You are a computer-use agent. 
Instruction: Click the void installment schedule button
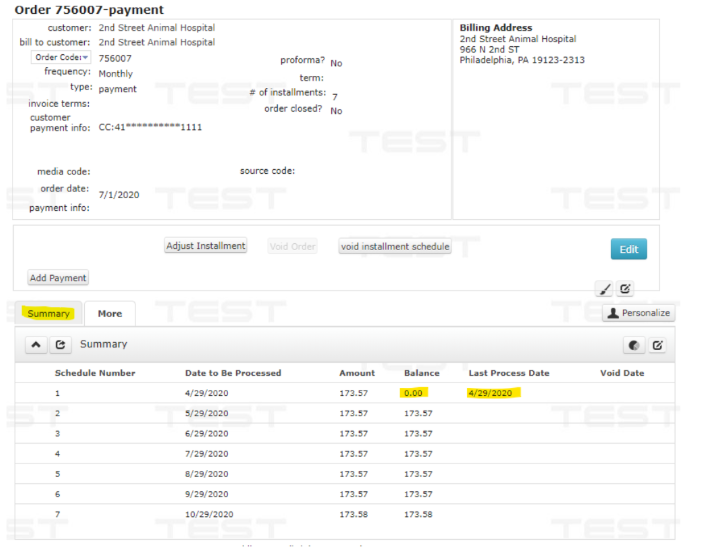[x=394, y=247]
